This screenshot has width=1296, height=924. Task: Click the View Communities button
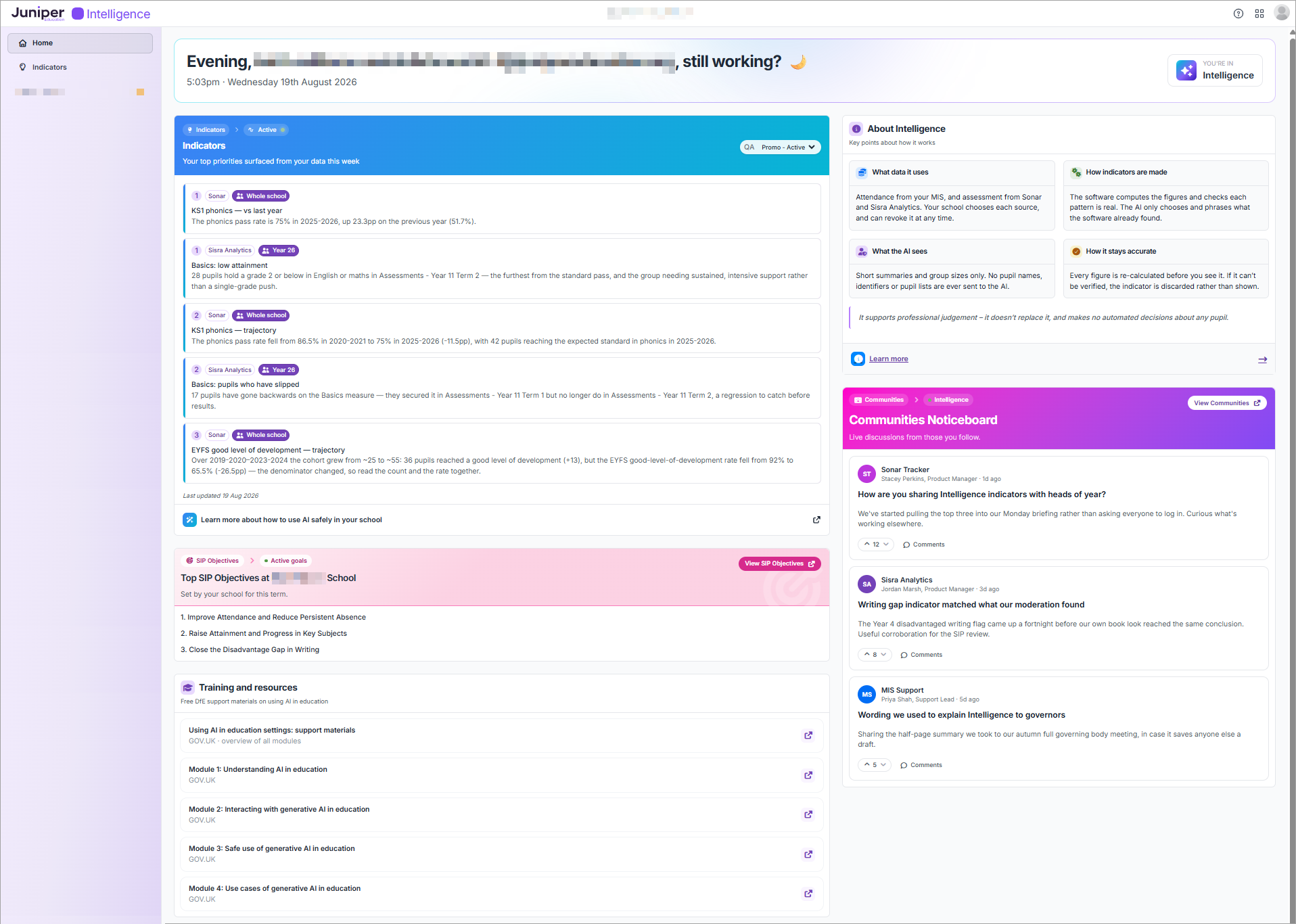point(1227,403)
